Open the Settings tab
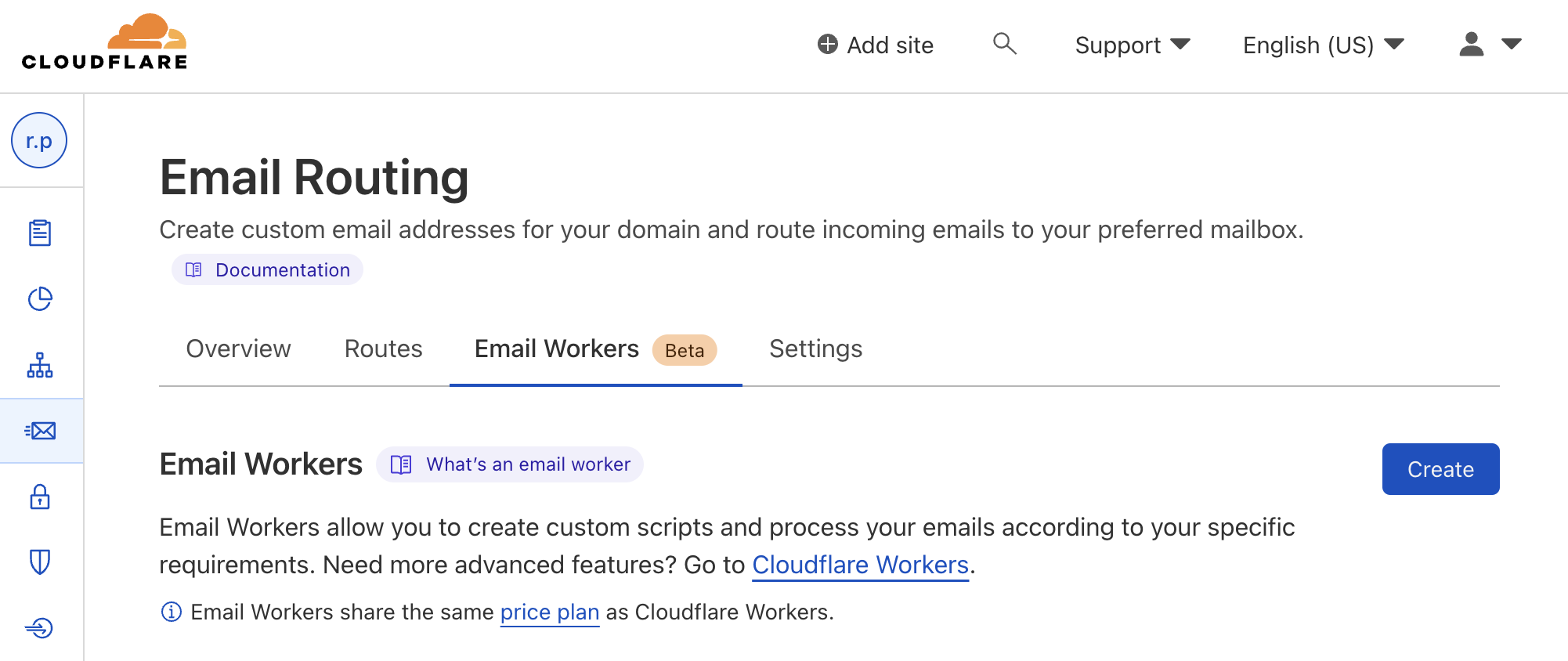Screen dimensions: 1568x661 tap(815, 349)
